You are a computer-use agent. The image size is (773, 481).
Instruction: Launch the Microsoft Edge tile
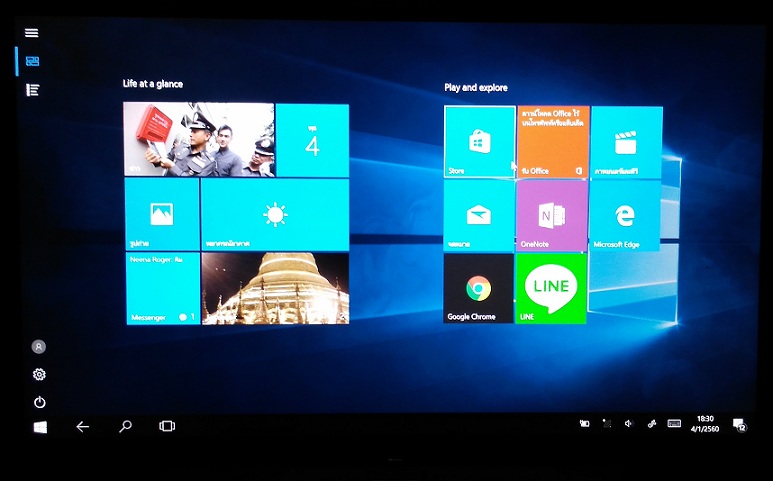coord(625,216)
